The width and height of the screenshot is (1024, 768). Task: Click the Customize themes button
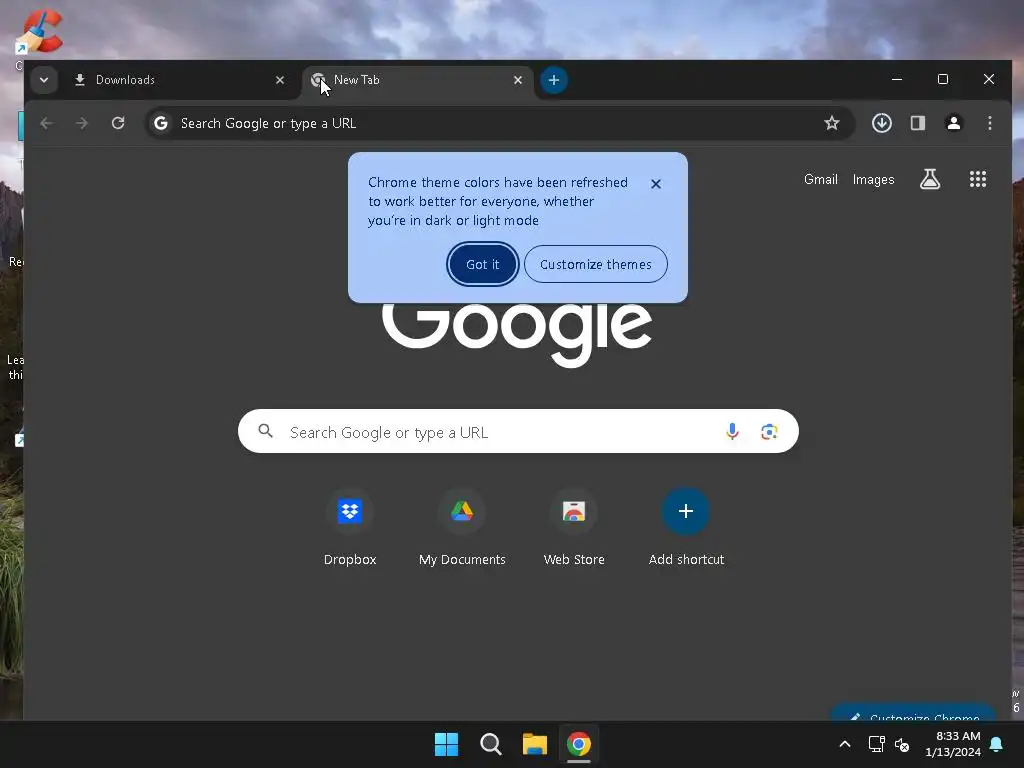596,264
